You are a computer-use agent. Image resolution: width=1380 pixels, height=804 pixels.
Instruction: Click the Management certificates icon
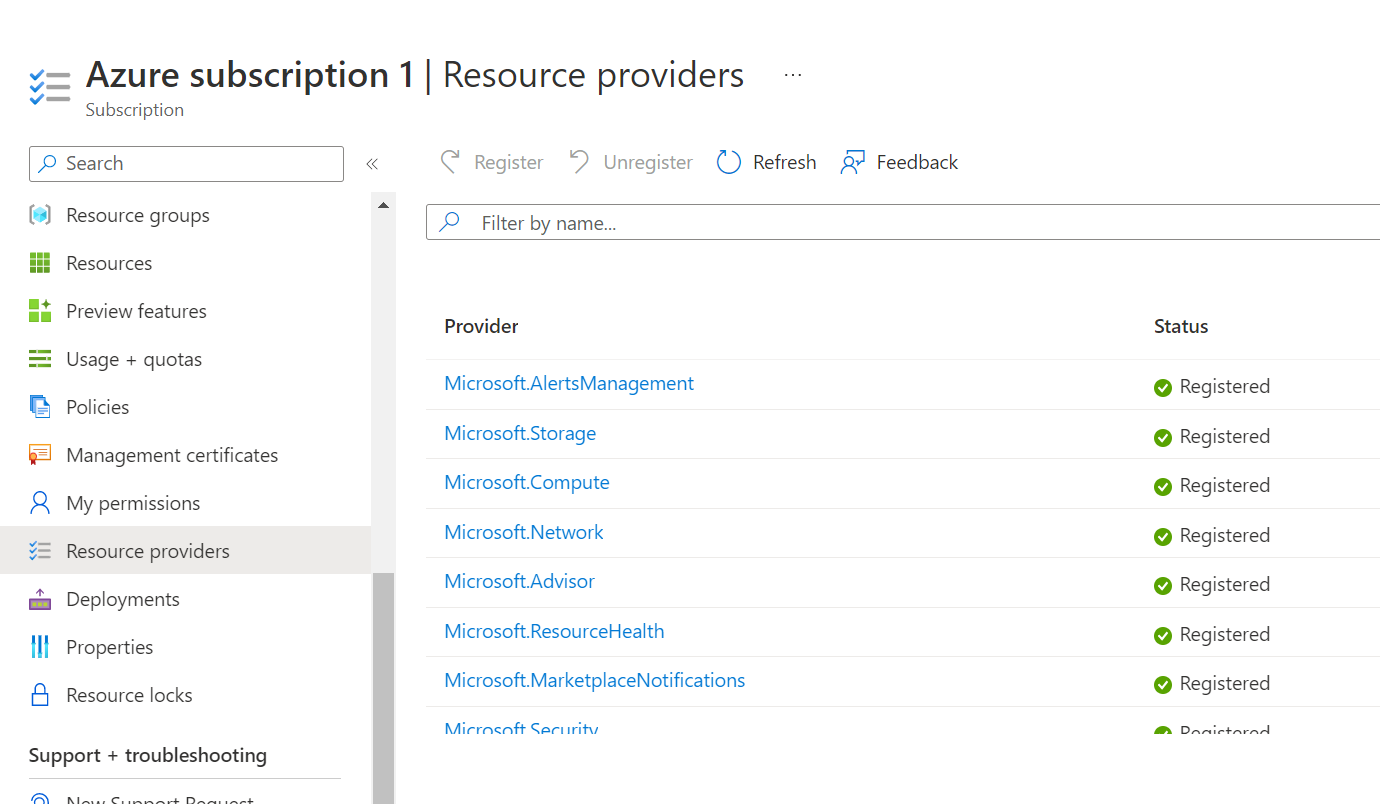coord(40,455)
